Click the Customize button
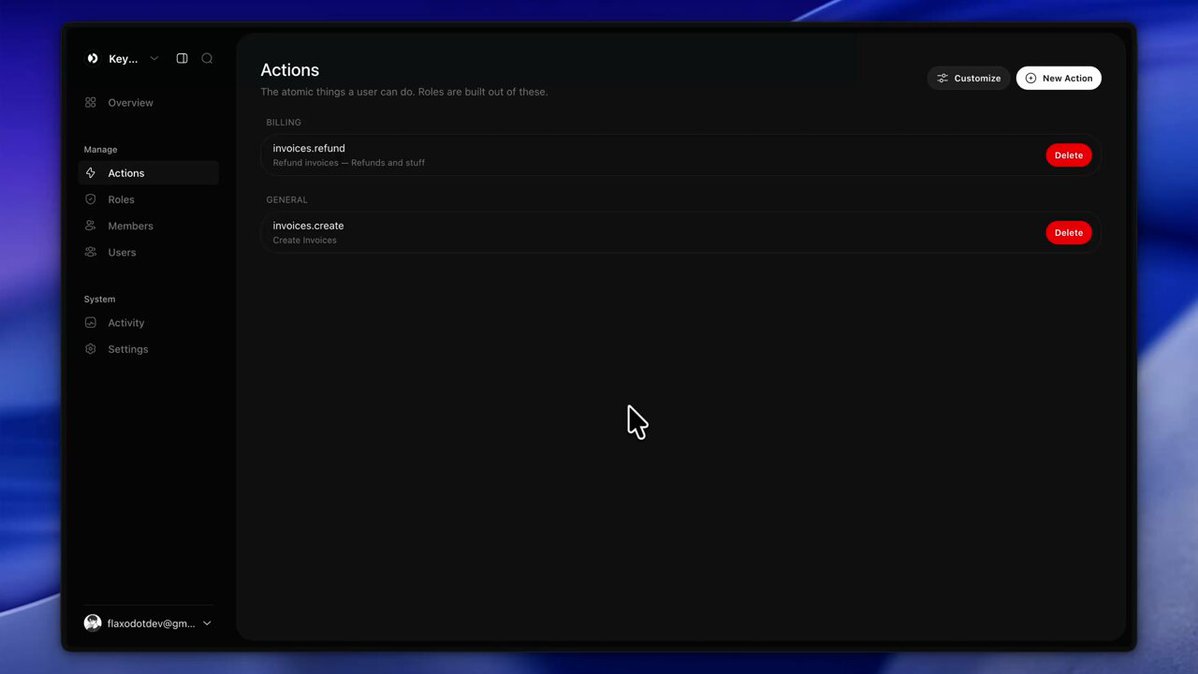 click(x=969, y=78)
